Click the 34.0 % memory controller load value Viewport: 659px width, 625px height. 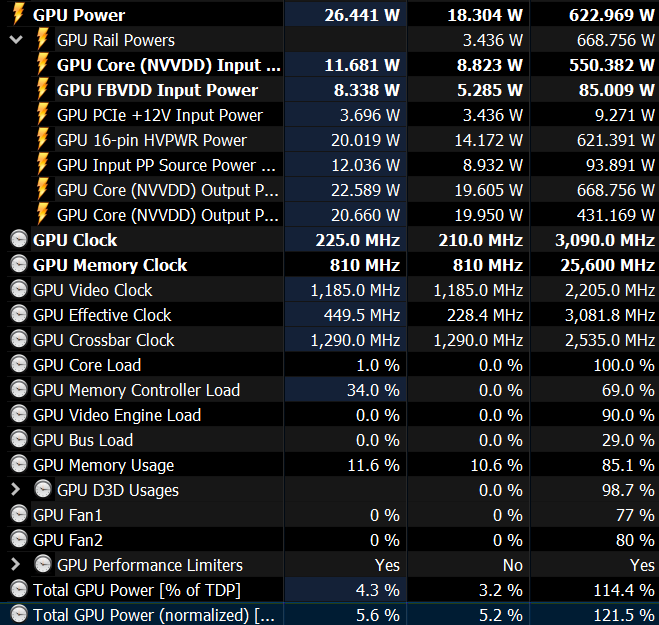[x=373, y=390]
